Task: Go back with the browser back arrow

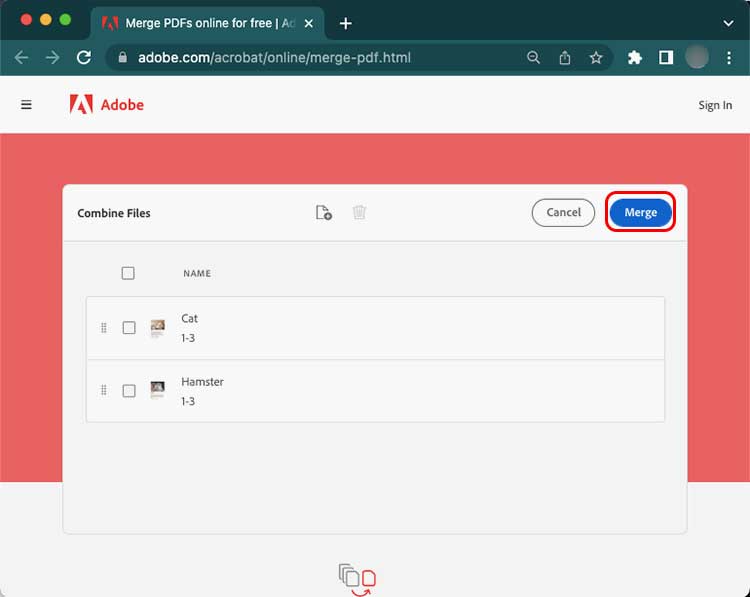Action: pyautogui.click(x=22, y=58)
